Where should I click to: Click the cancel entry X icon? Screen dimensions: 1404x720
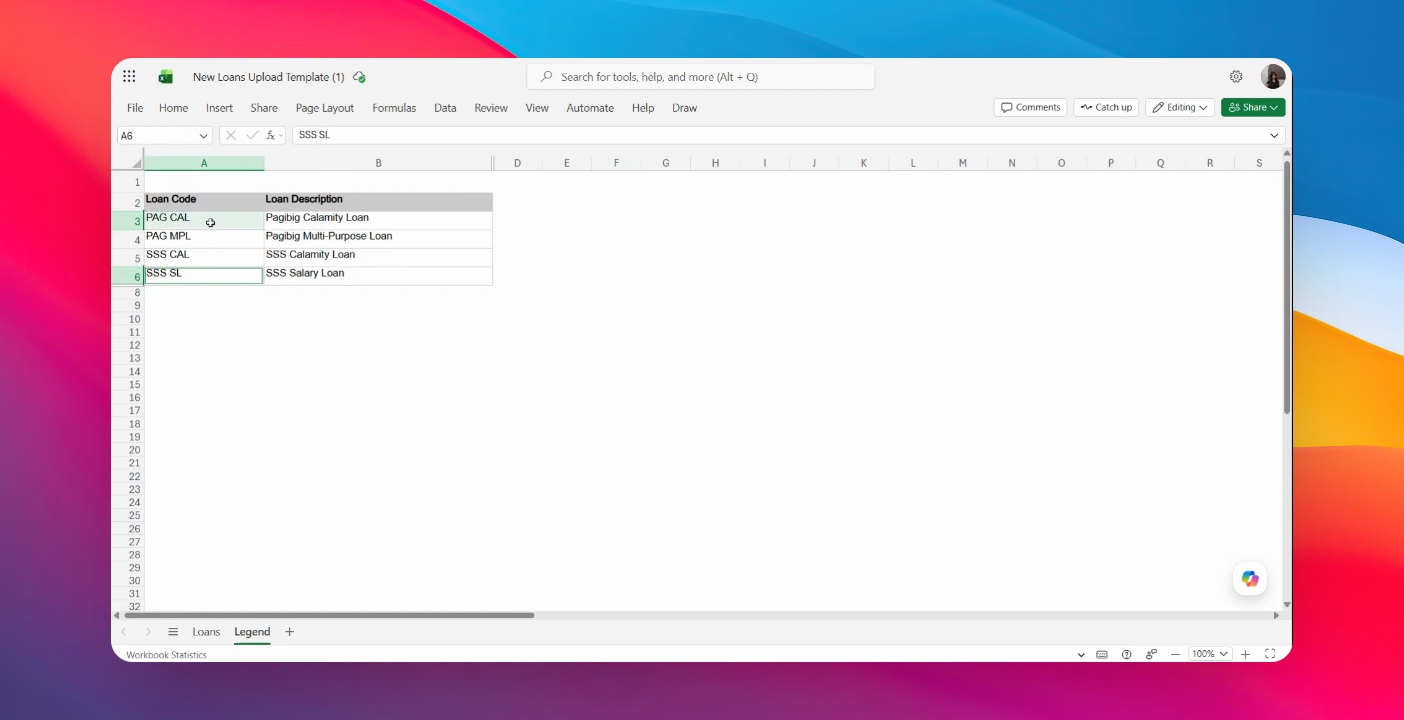tap(230, 135)
